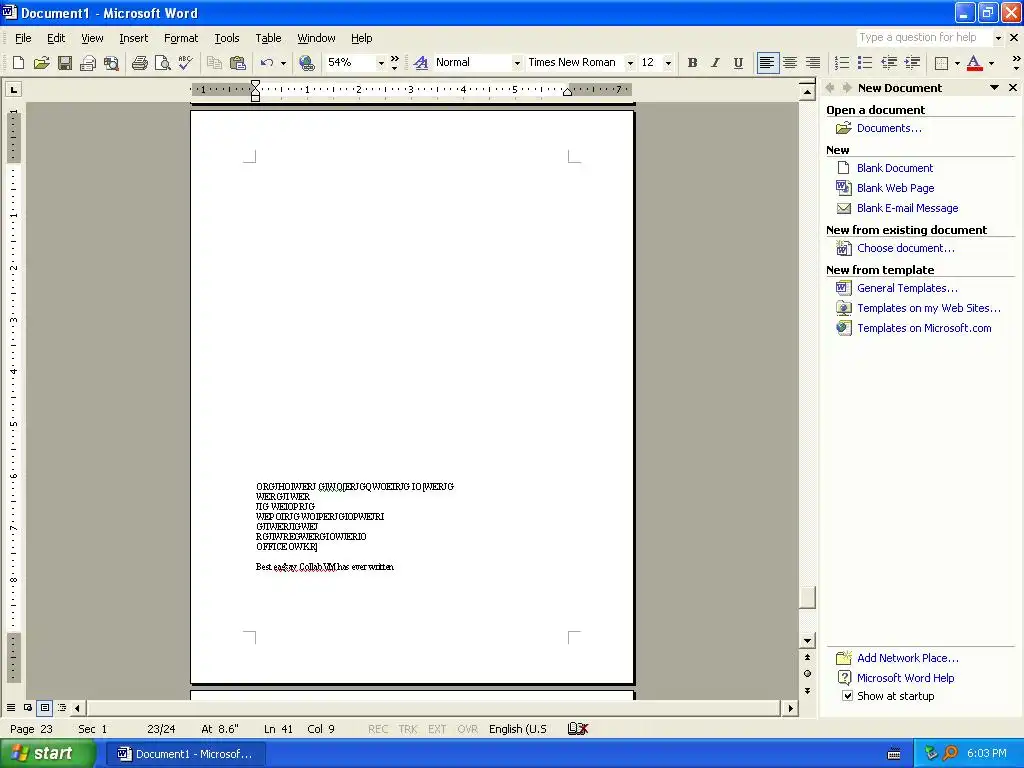1024x768 pixels.
Task: Open the font color dropdown arrow
Action: 991,63
